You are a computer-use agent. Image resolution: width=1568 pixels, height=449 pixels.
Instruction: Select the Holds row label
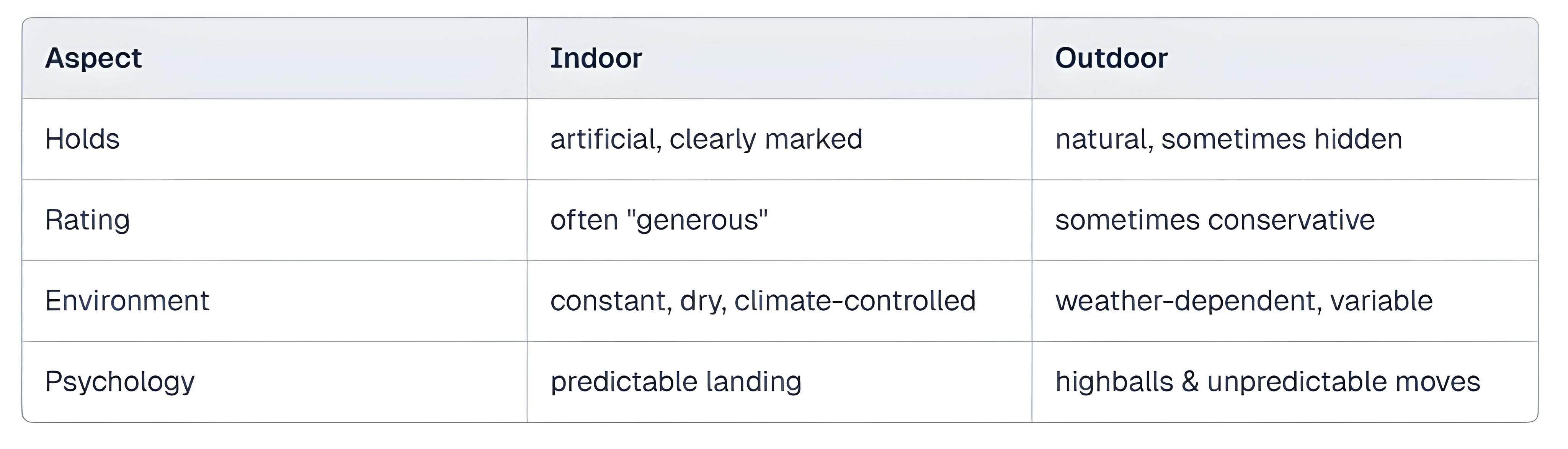pos(82,139)
